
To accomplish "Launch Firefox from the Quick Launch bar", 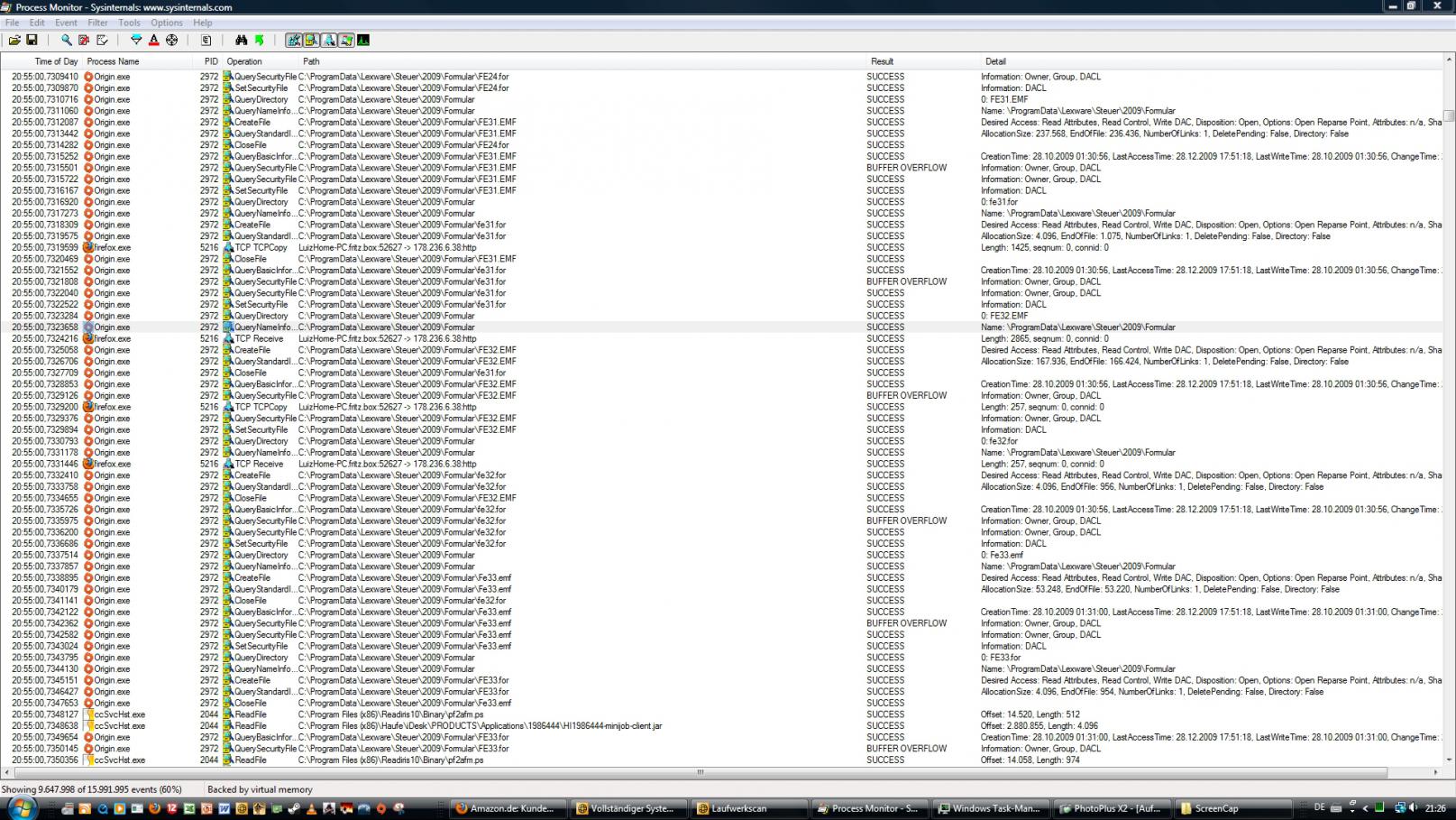I will pos(154,809).
